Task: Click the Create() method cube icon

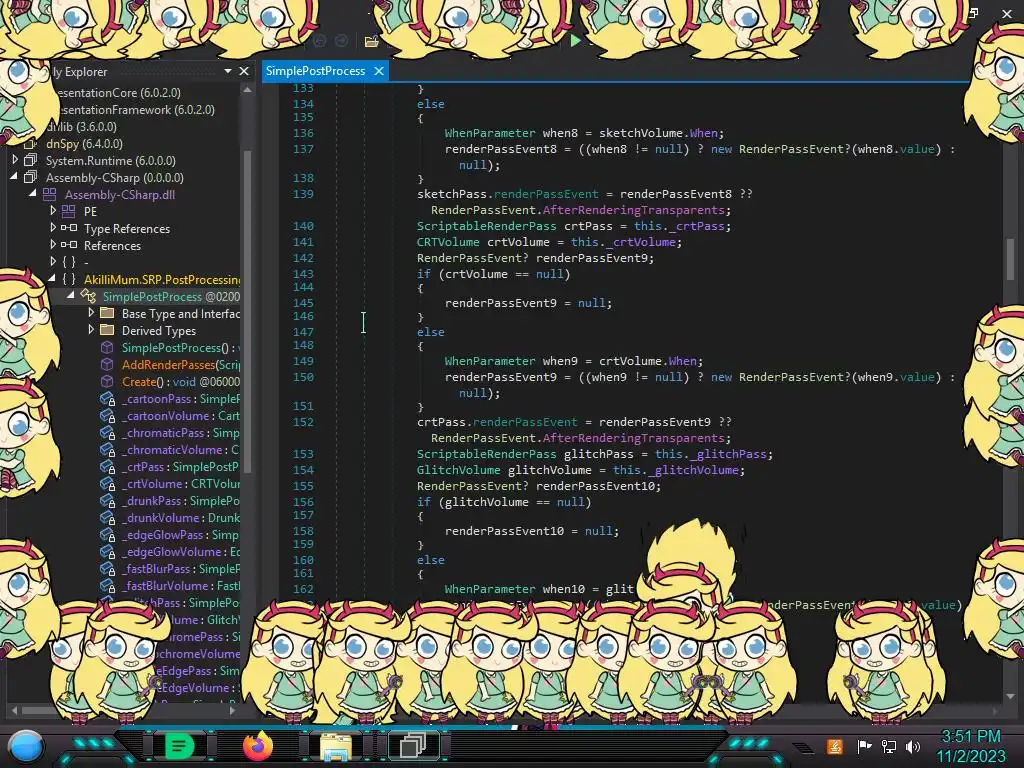Action: (107, 381)
